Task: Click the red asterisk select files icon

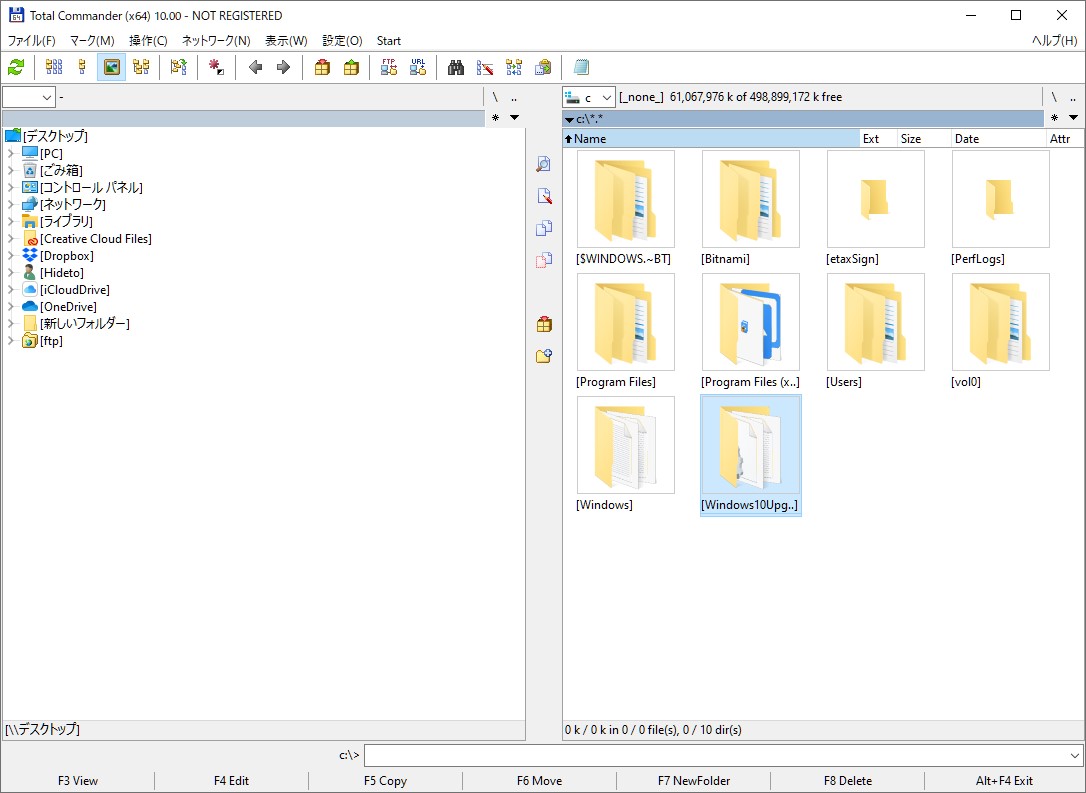Action: [217, 67]
